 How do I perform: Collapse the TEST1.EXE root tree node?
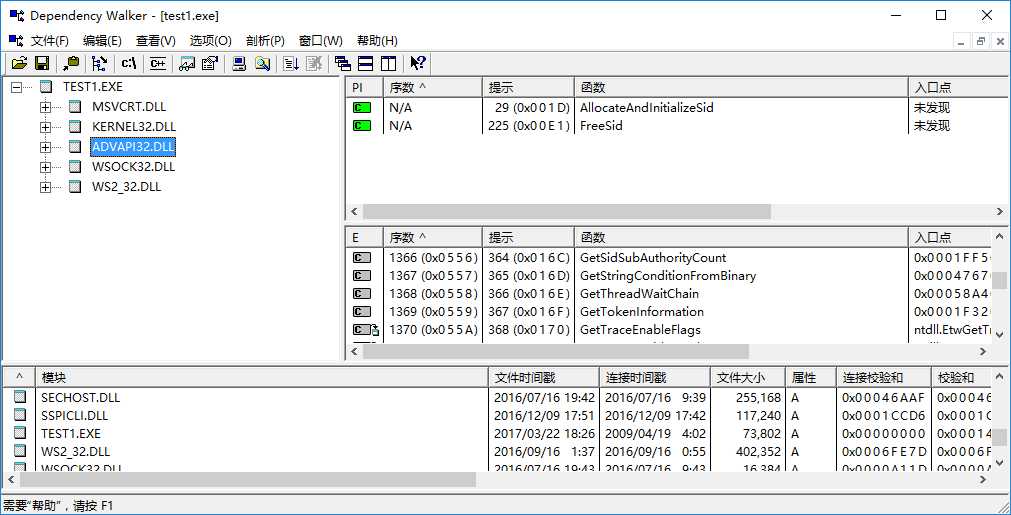click(x=16, y=86)
